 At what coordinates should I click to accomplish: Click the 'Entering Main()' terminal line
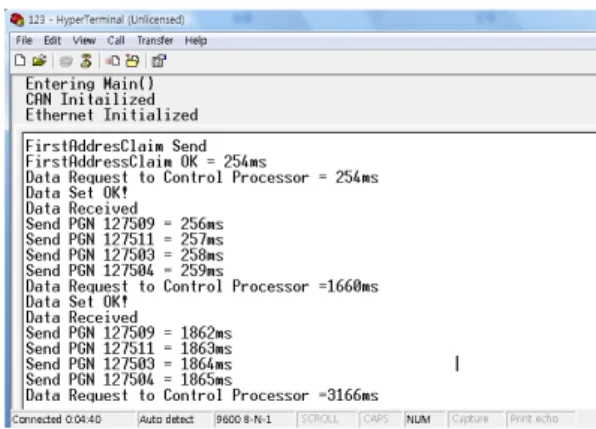[x=90, y=84]
